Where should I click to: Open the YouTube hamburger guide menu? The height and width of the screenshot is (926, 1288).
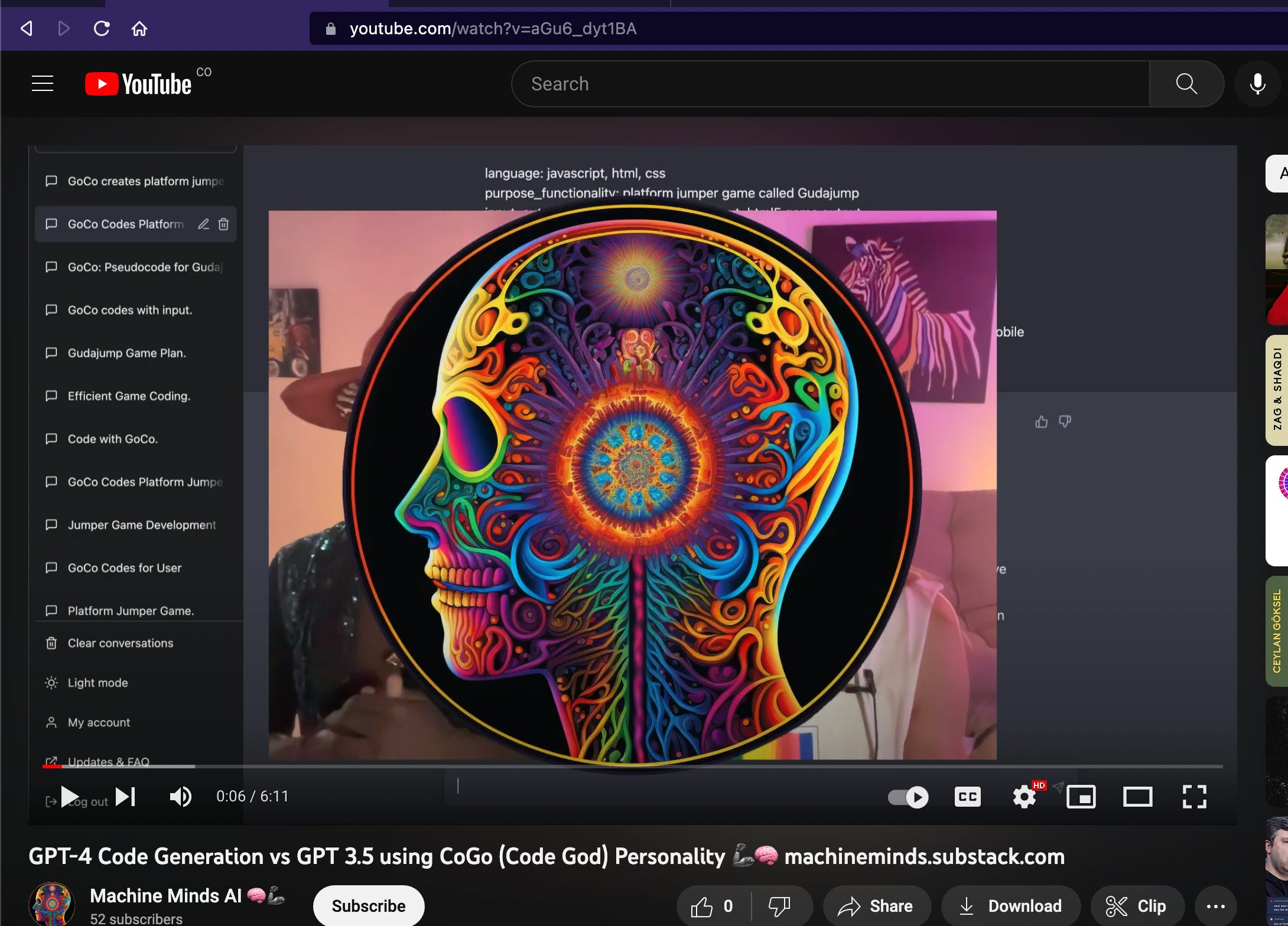[x=43, y=84]
